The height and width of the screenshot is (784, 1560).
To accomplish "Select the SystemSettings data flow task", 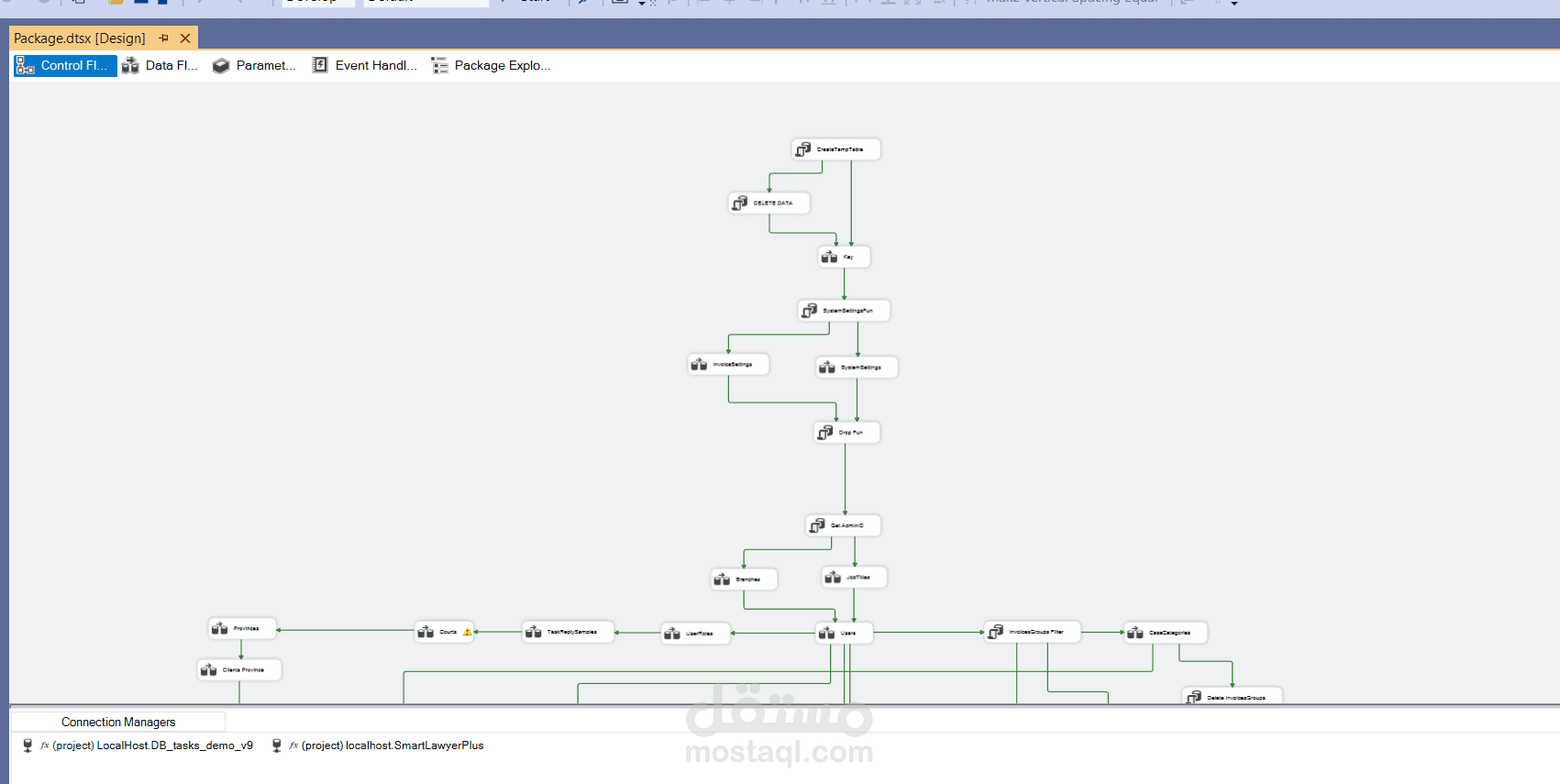I will point(857,368).
